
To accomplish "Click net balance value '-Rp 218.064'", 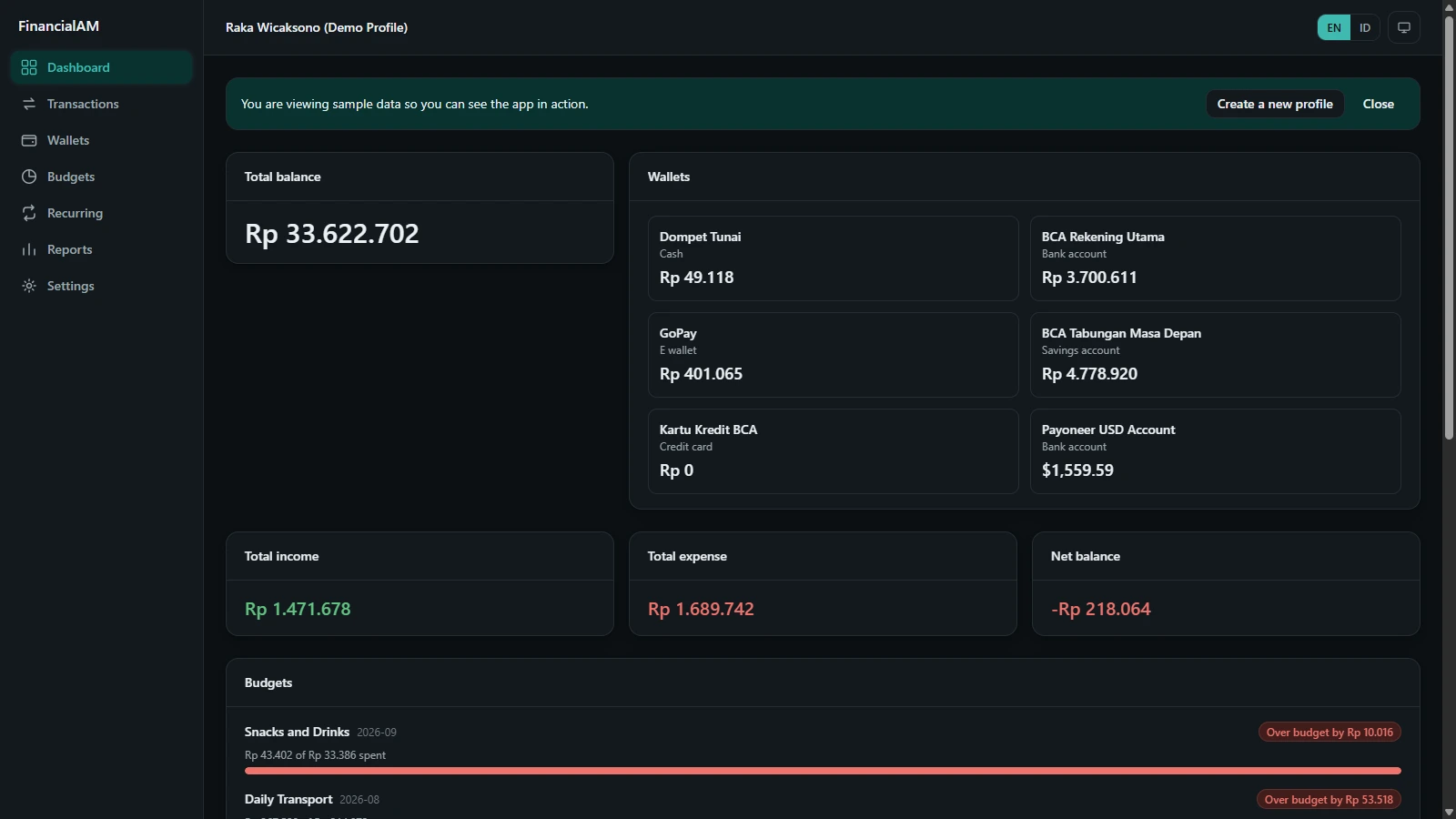I will 1101,609.
